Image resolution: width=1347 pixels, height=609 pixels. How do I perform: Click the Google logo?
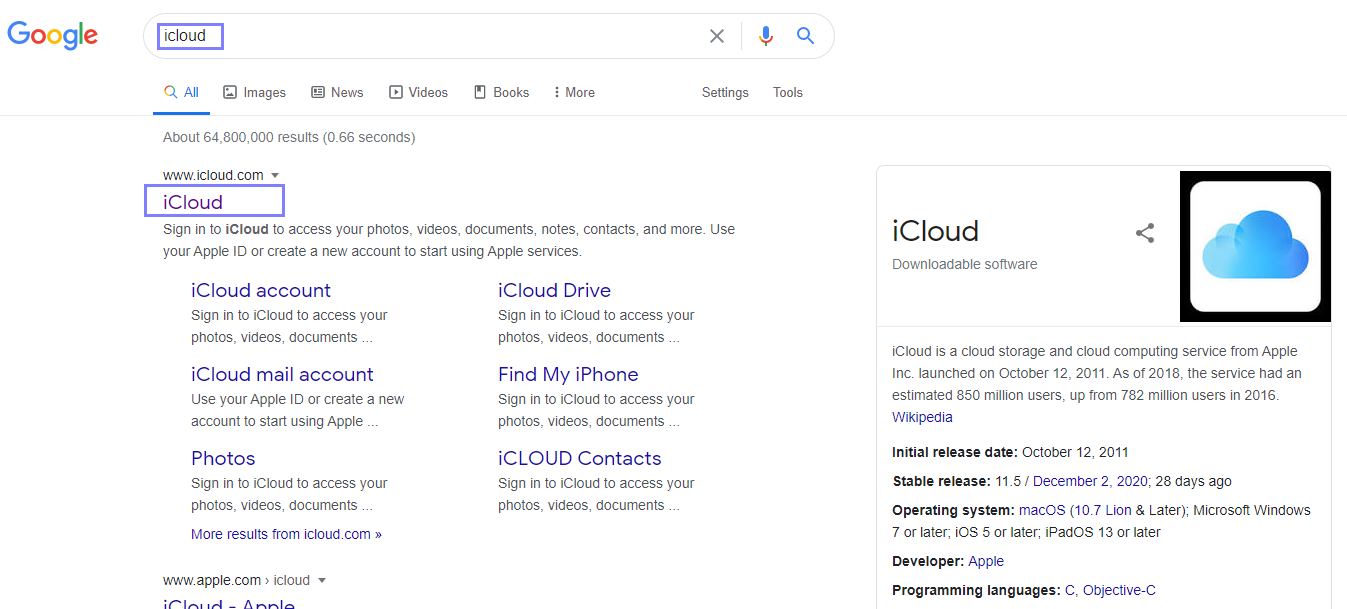pos(52,35)
